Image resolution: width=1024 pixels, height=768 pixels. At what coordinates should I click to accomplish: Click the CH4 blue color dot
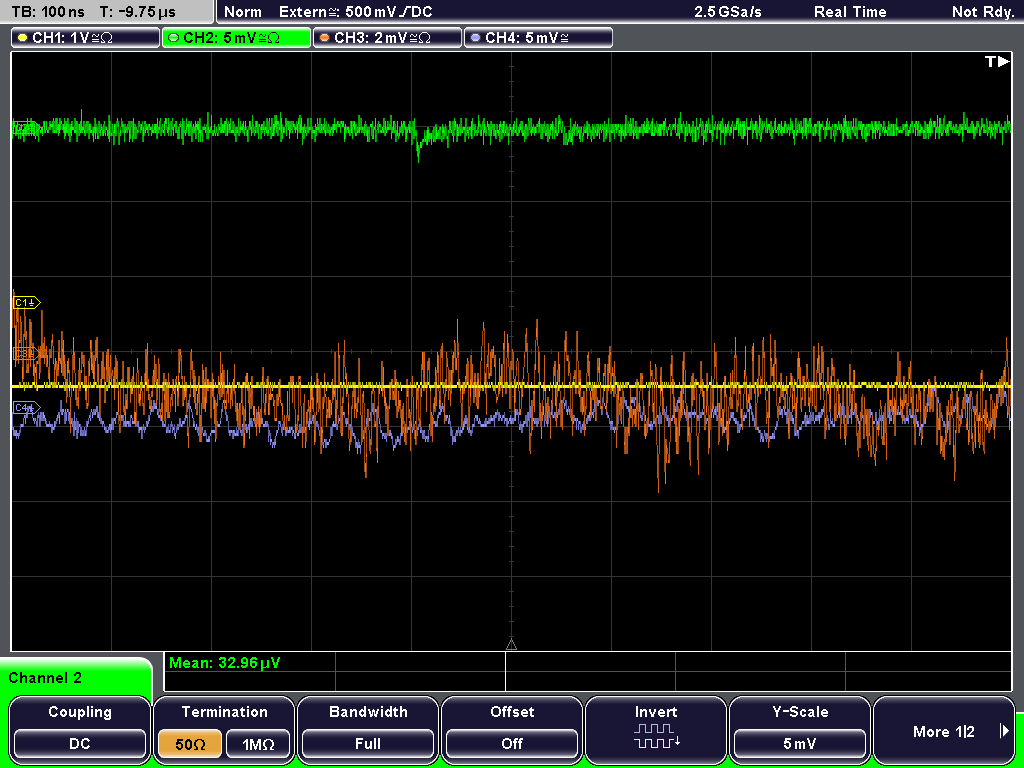(475, 38)
